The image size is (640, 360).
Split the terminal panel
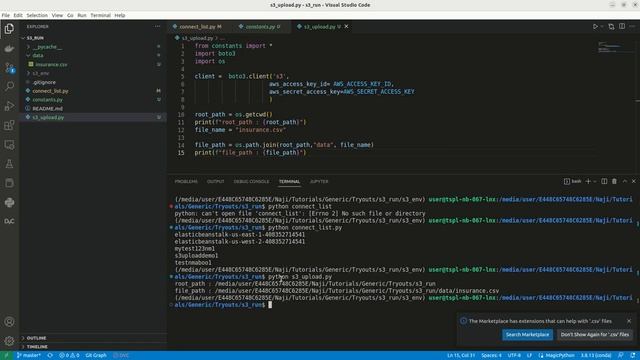point(604,181)
